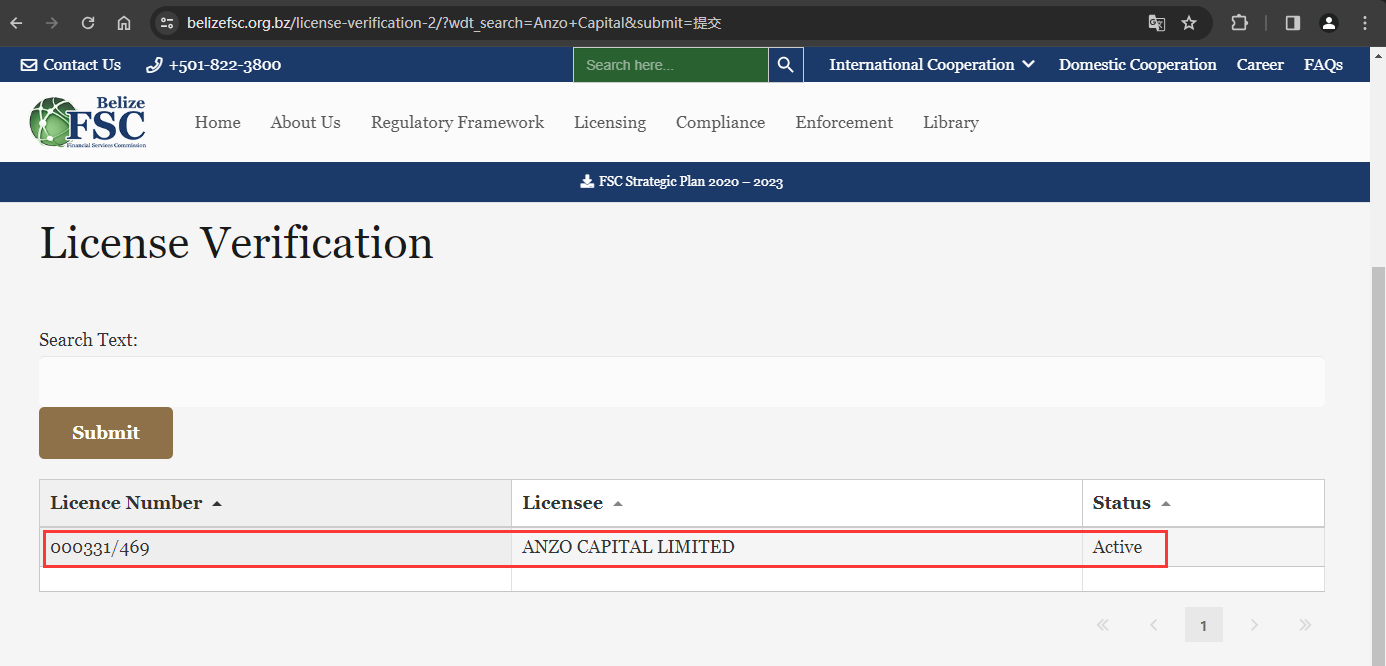Sort by Status column
This screenshot has height=666, width=1386.
coord(1203,503)
